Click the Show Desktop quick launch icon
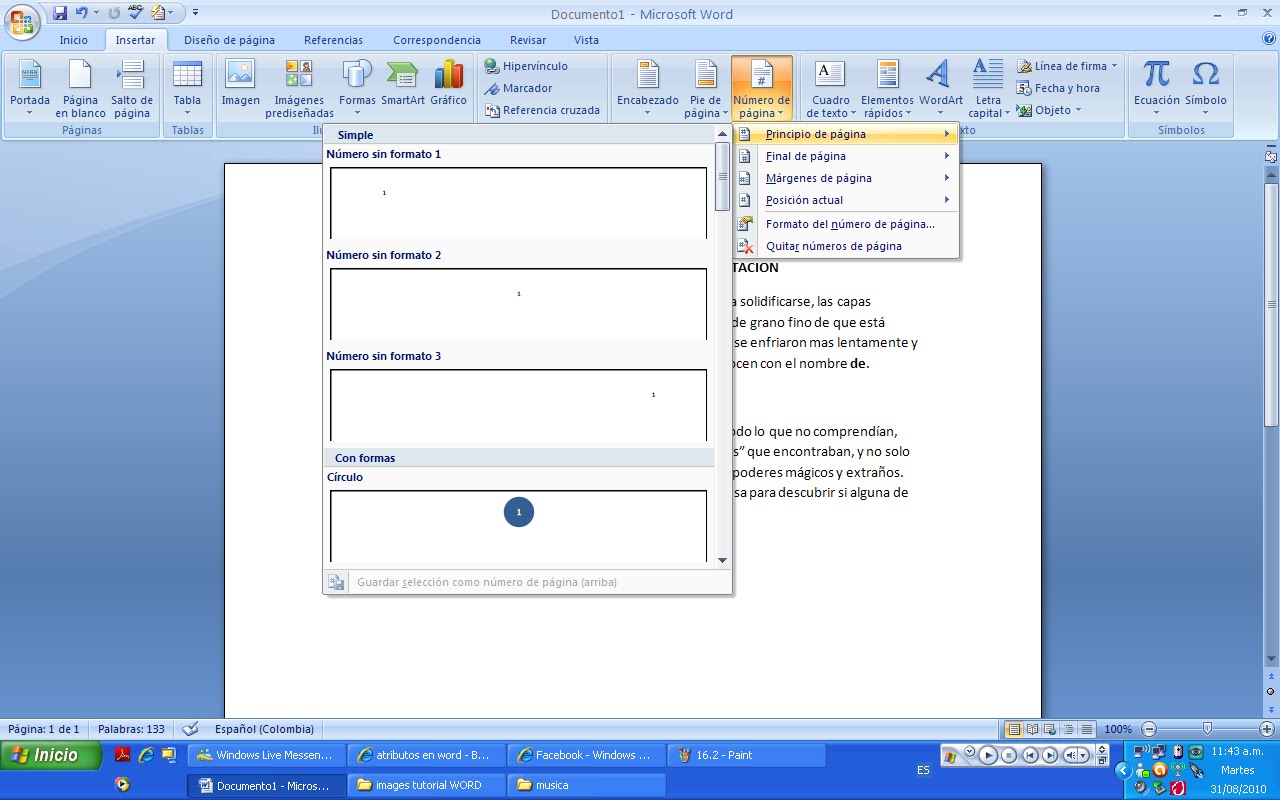Image resolution: width=1280 pixels, height=800 pixels. [x=169, y=755]
